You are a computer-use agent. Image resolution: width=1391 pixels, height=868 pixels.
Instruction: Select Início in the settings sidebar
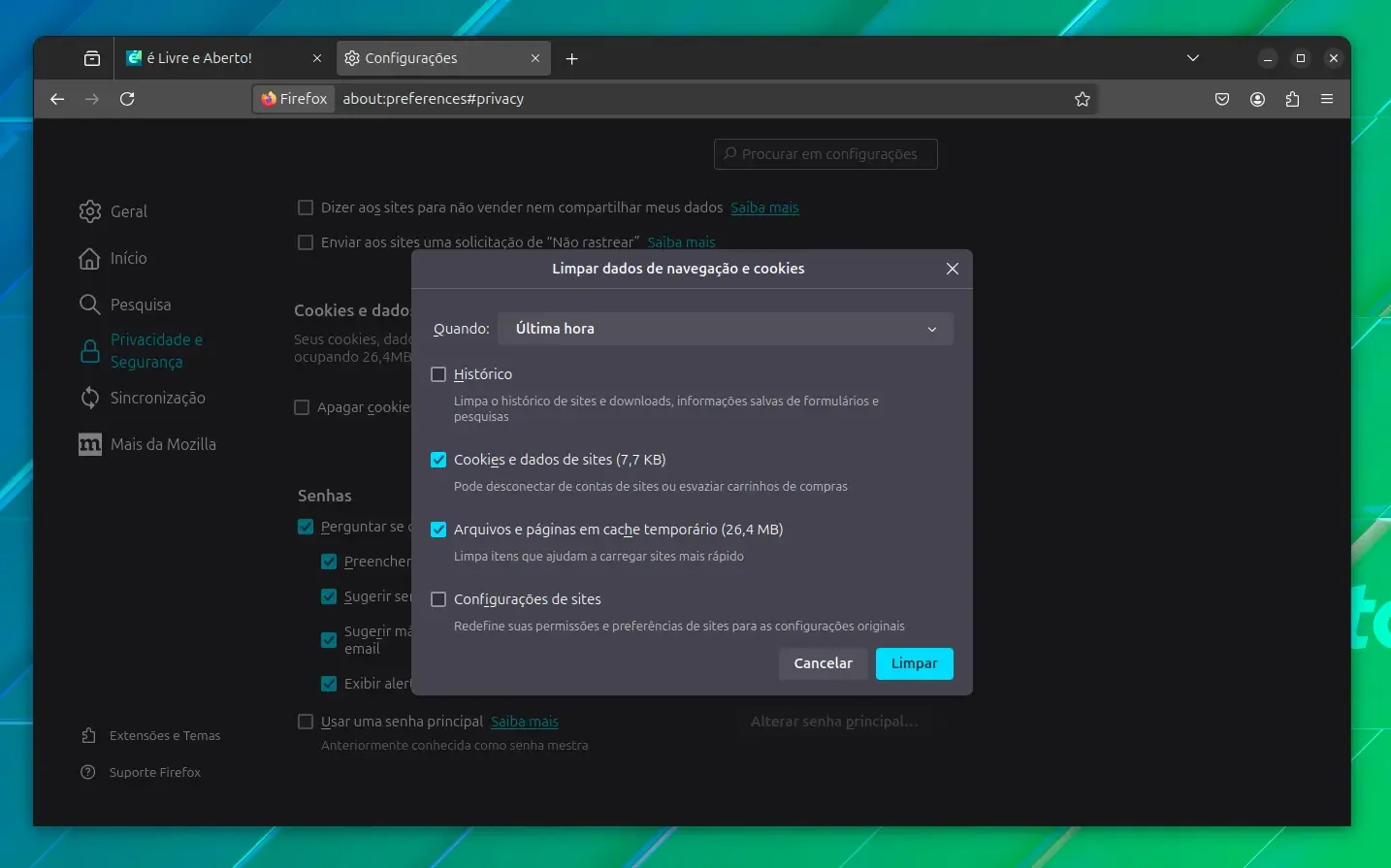pos(113,258)
